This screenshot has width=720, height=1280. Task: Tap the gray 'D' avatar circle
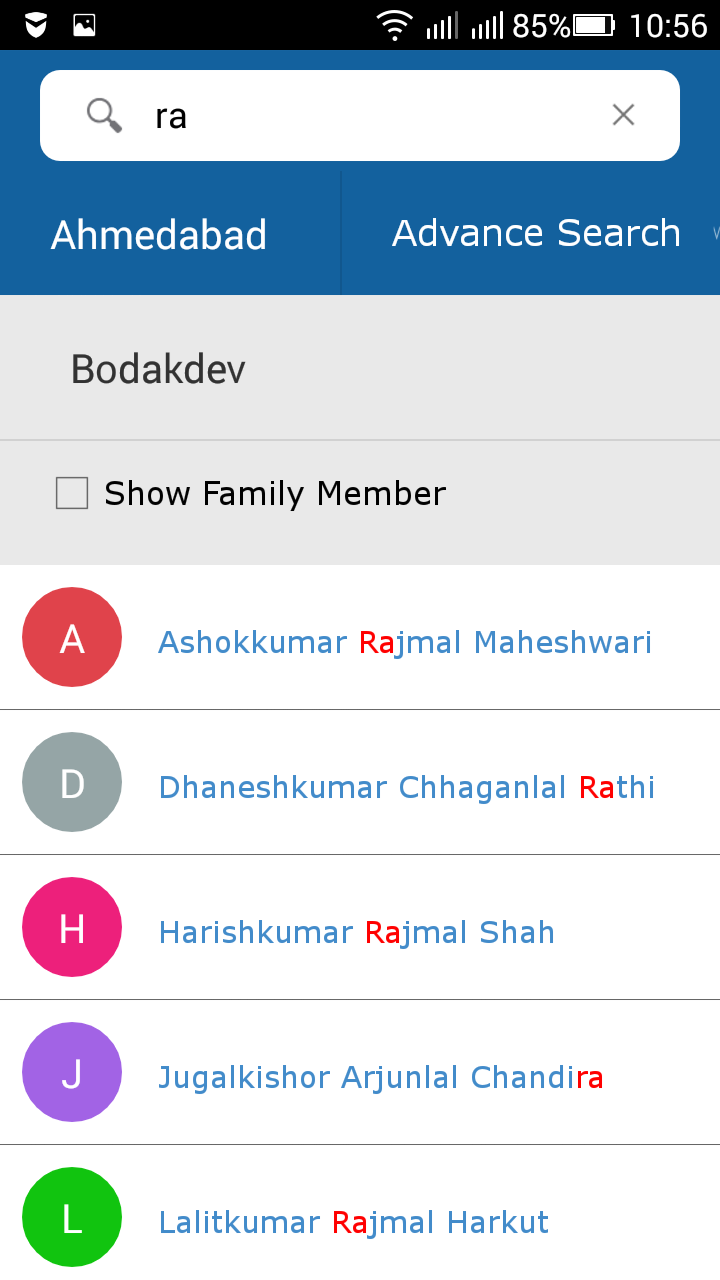tap(72, 783)
